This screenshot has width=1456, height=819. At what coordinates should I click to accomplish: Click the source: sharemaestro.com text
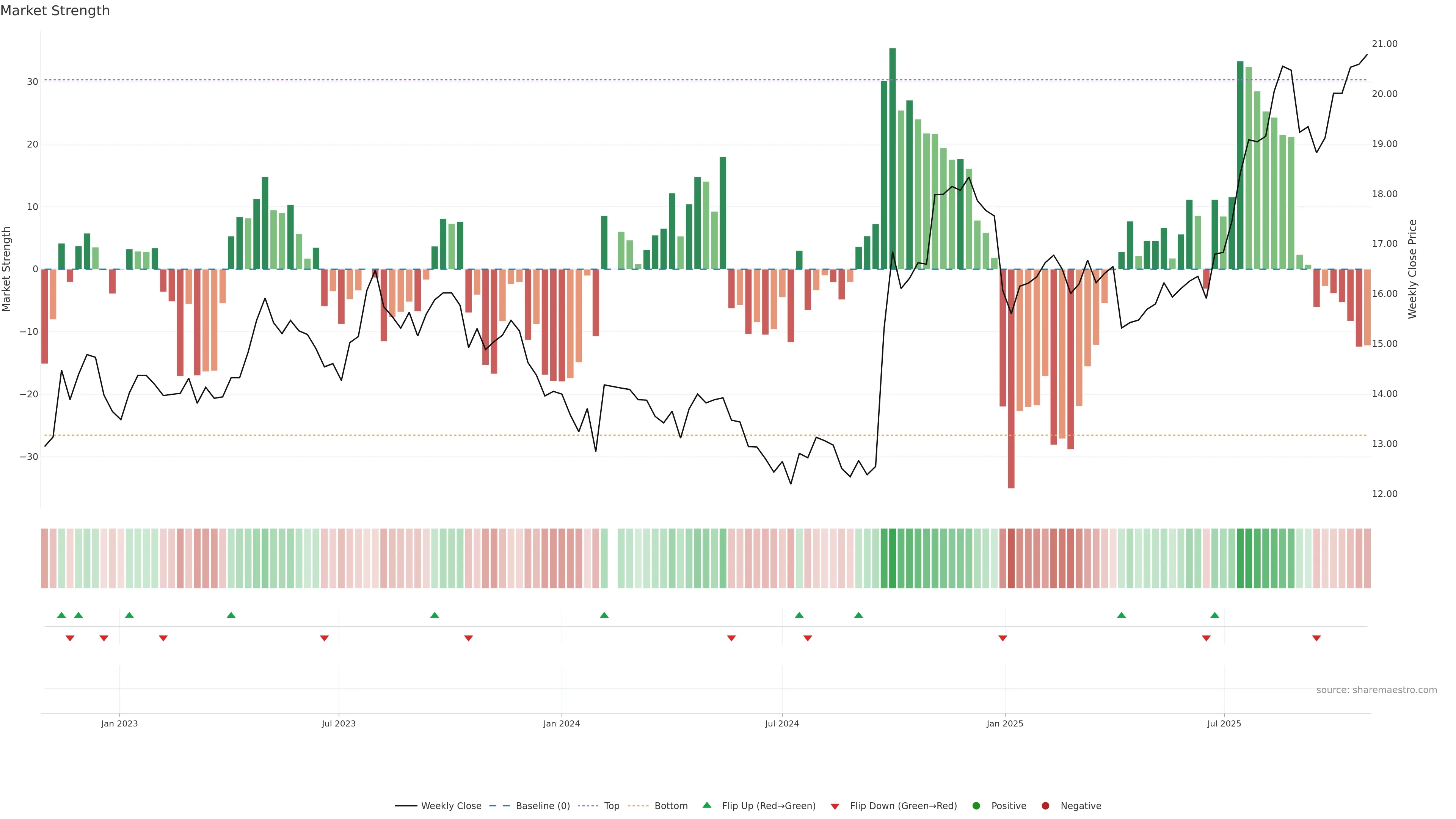[1376, 690]
